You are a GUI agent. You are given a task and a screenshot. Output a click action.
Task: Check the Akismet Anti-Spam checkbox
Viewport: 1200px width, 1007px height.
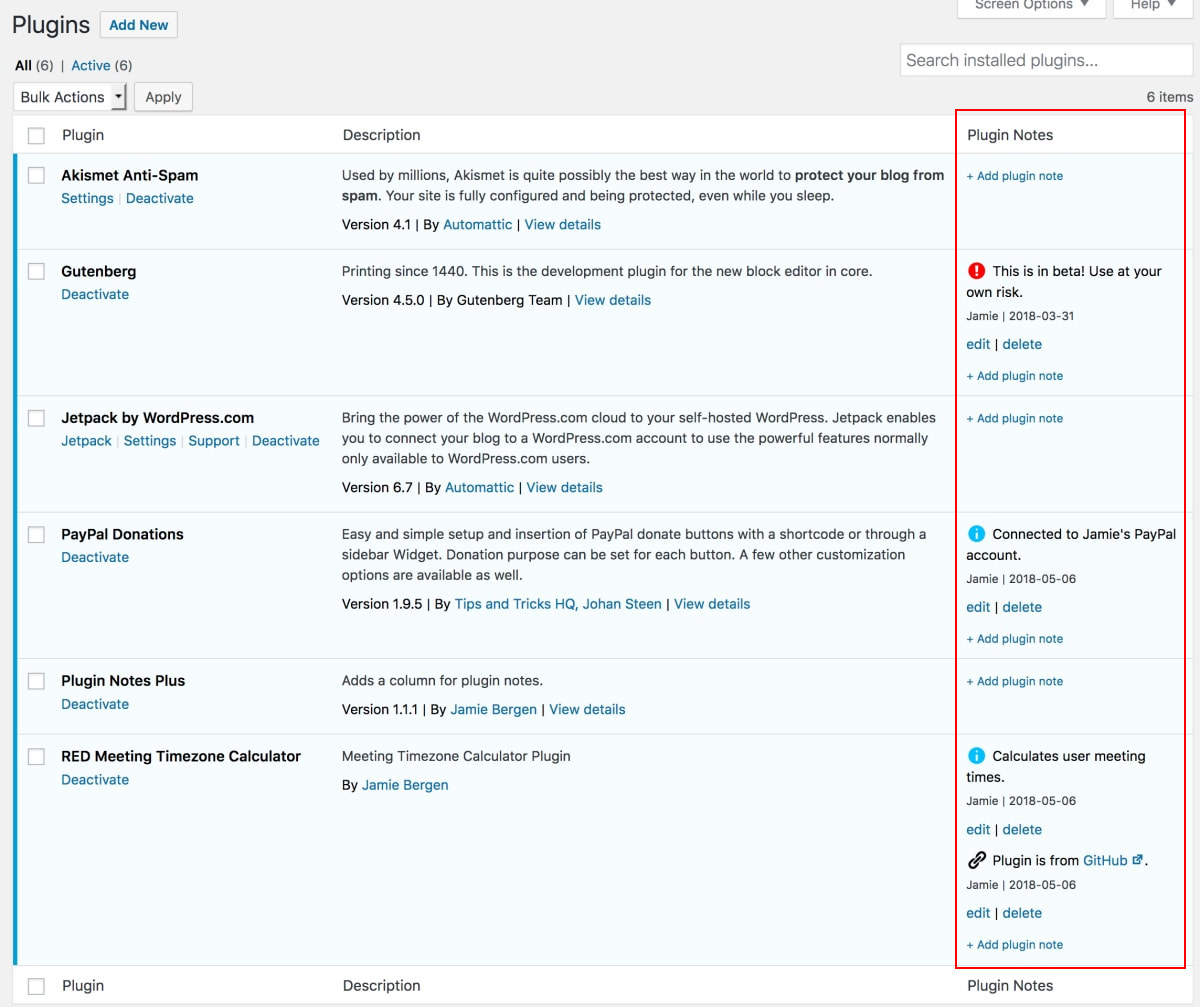36,175
